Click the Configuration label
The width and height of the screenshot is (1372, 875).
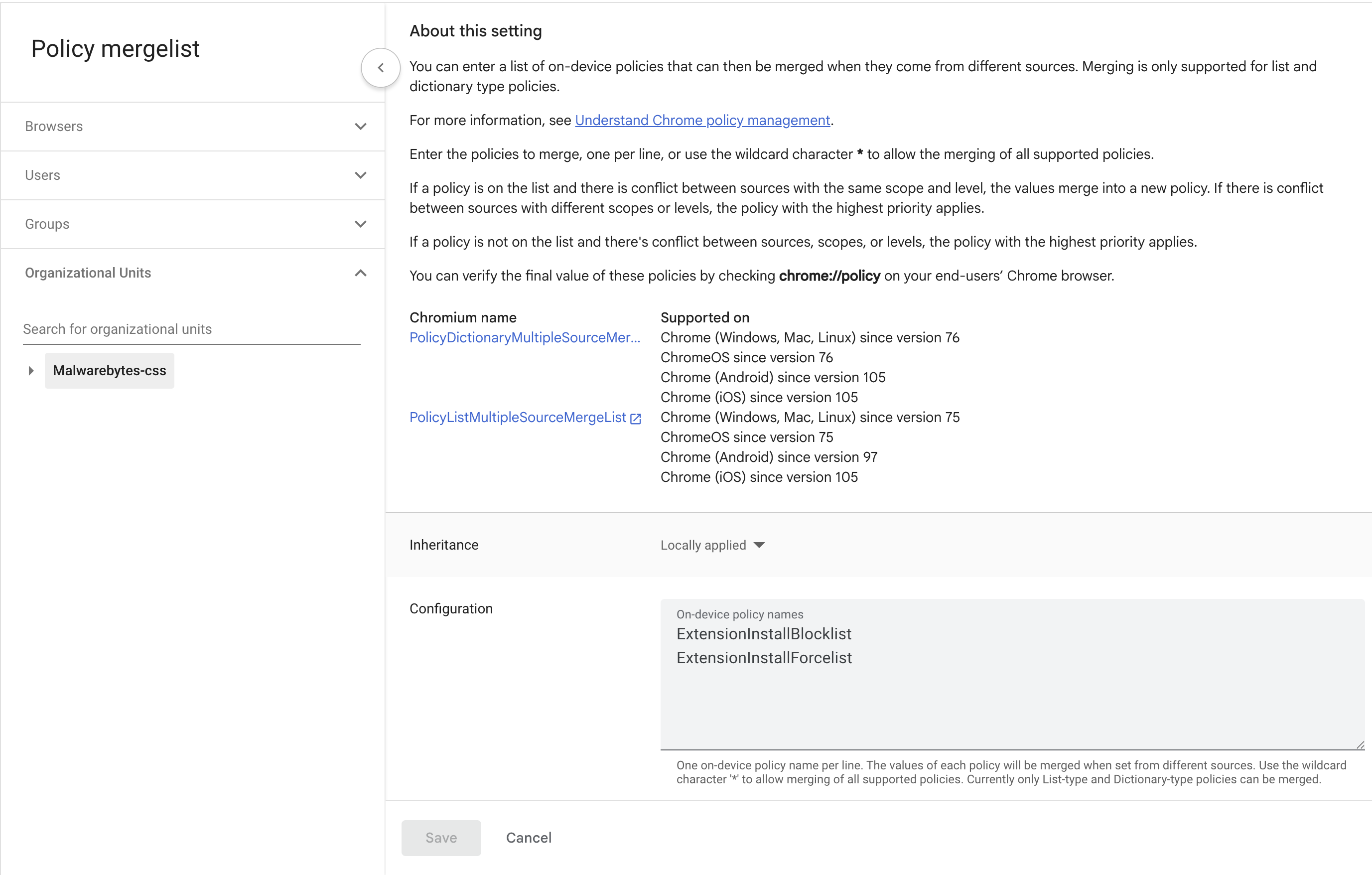[x=451, y=609]
